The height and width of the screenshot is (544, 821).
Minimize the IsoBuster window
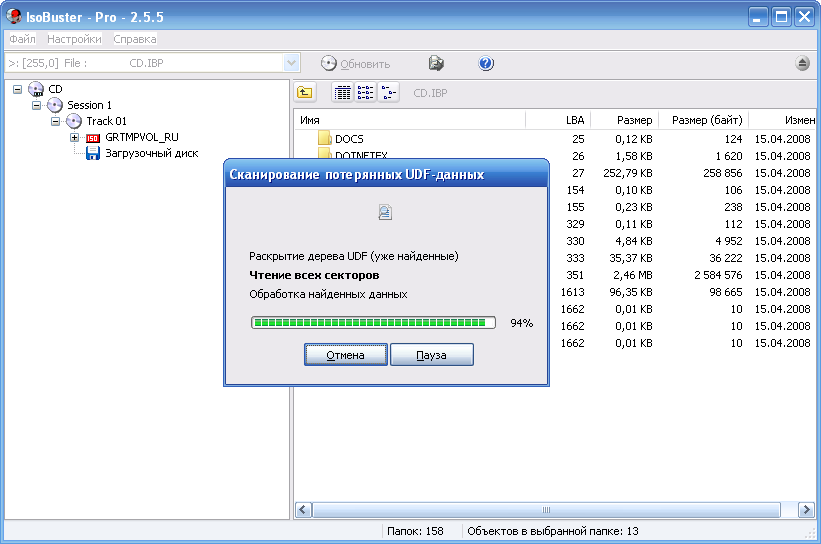click(757, 17)
